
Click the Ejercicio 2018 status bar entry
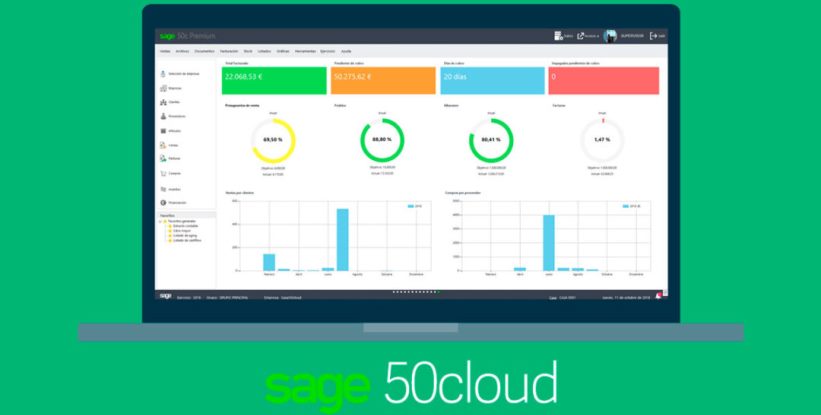click(189, 297)
